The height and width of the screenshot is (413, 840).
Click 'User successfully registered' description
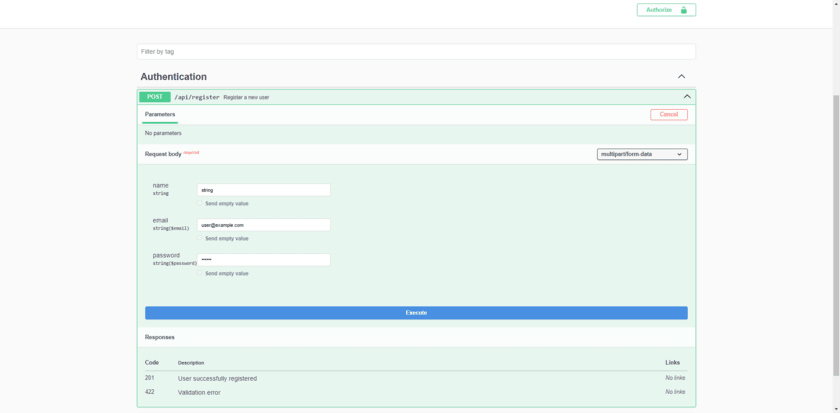pos(217,379)
